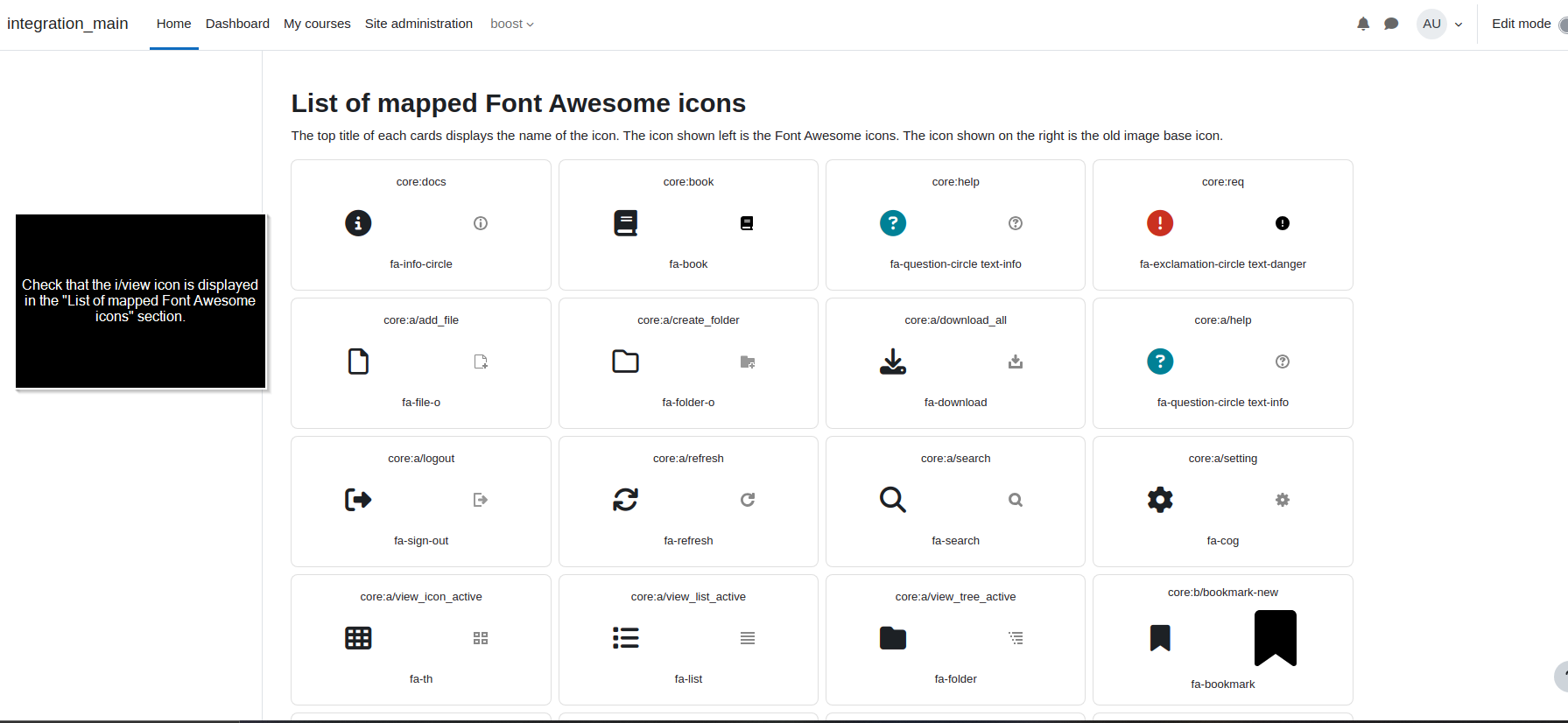Click the AU user avatar
This screenshot has width=1568, height=723.
coord(1431,24)
